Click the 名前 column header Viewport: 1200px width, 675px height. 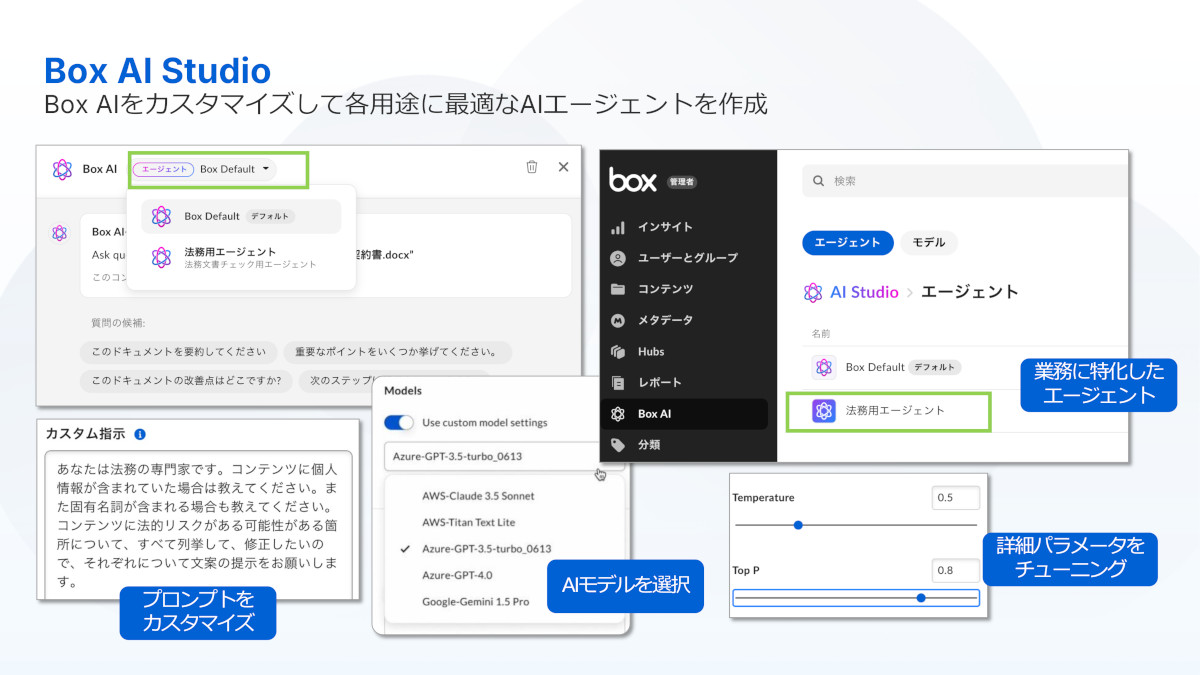point(820,333)
